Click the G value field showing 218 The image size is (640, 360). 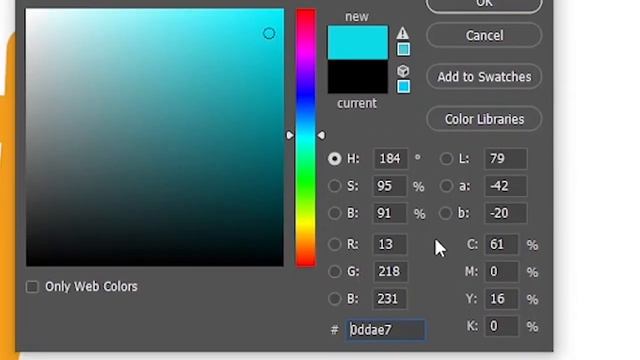(390, 271)
